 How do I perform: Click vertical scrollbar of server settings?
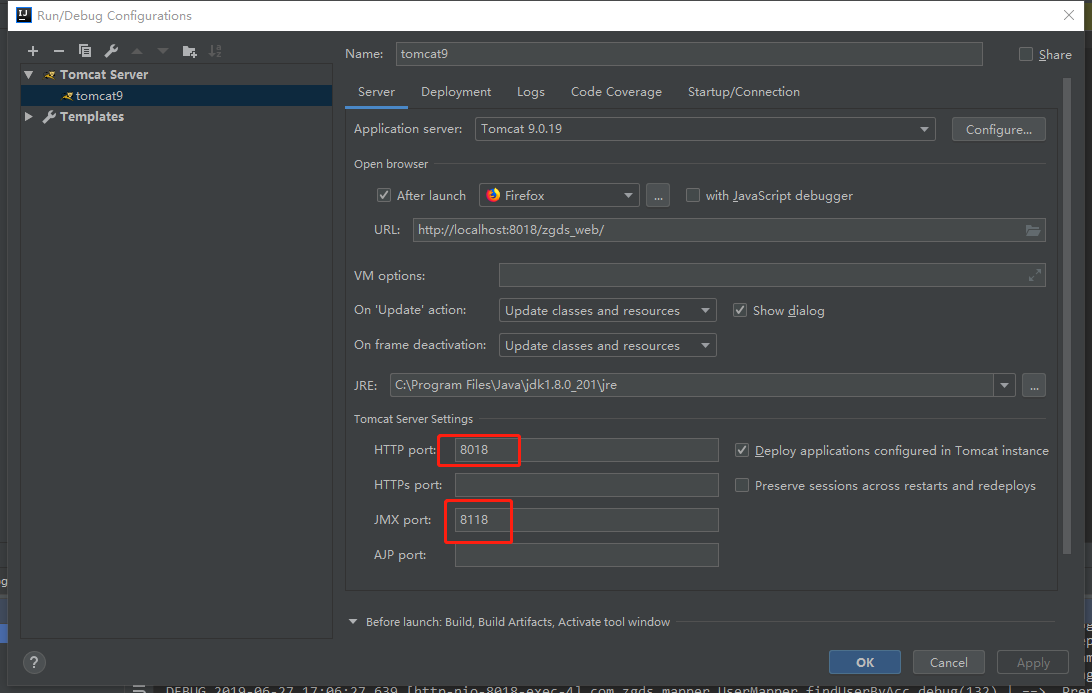tap(1066, 316)
